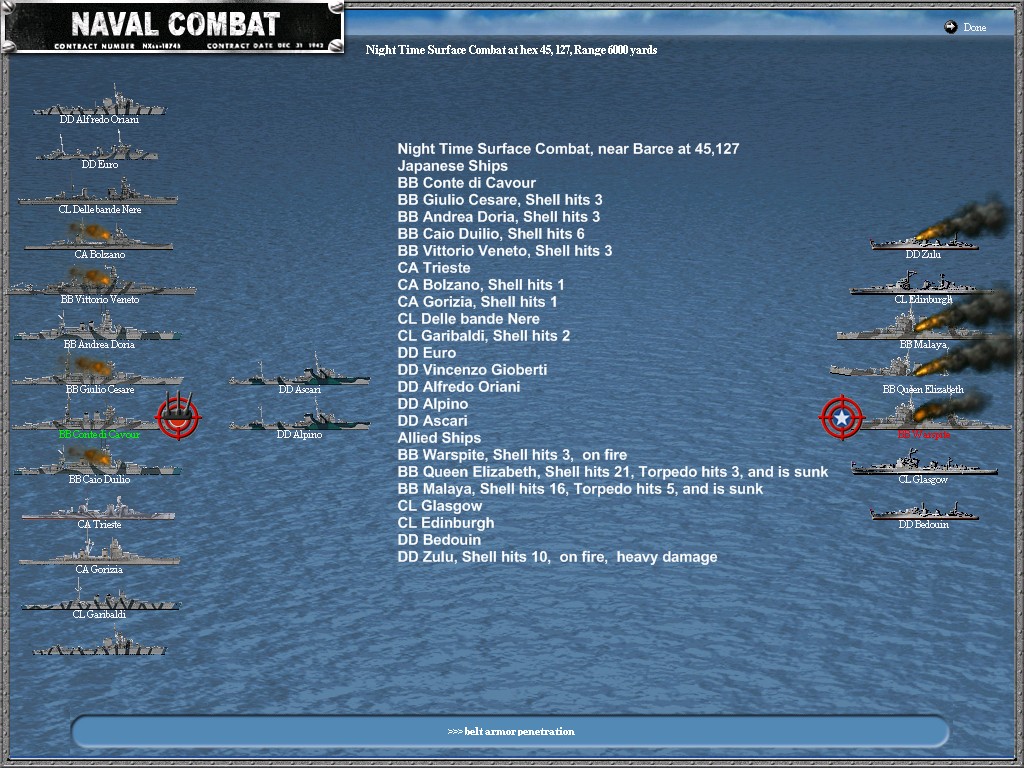
Task: Click 'BB Andrea Doria, Shell hits 3'
Action: pyautogui.click(x=498, y=217)
